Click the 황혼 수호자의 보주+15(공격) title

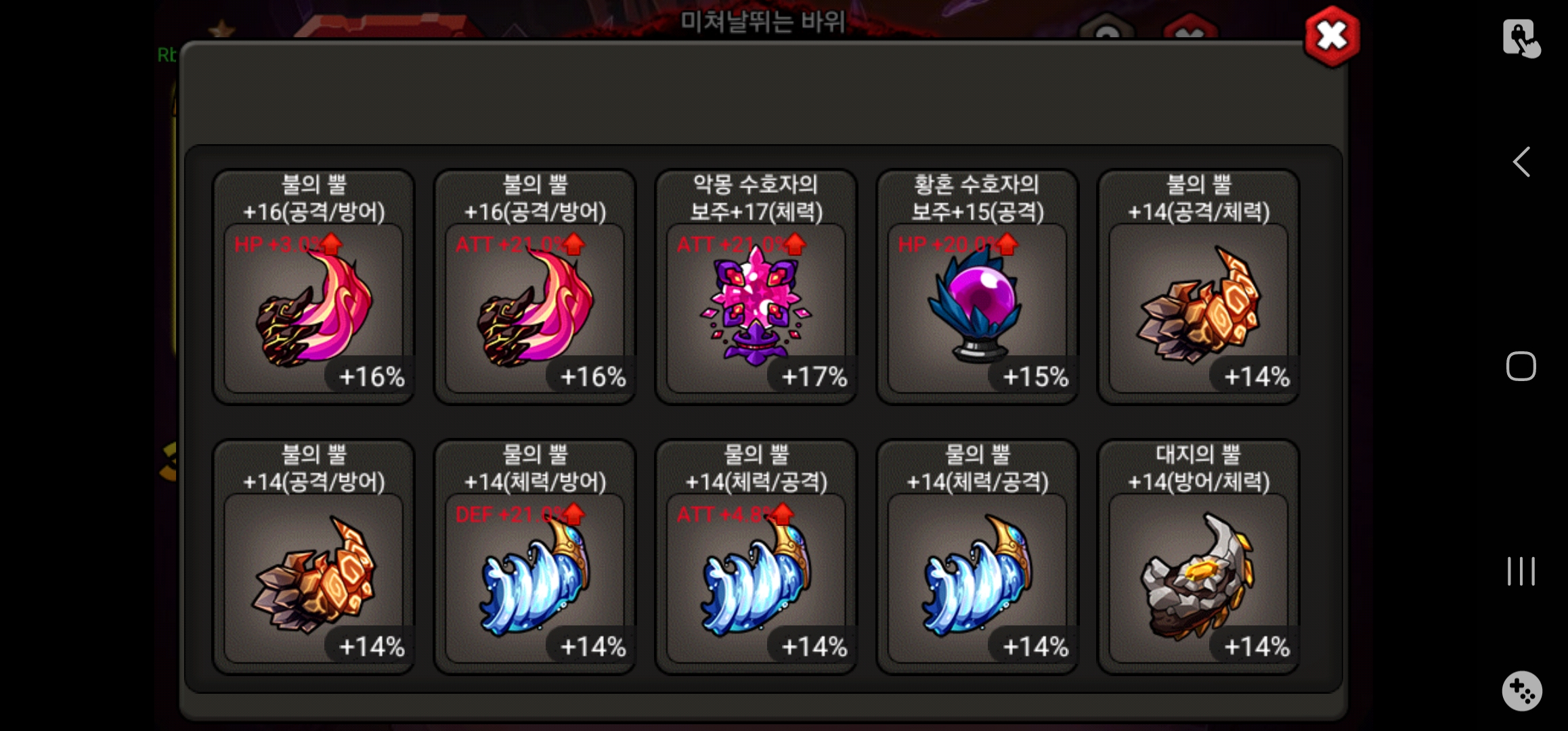click(978, 198)
